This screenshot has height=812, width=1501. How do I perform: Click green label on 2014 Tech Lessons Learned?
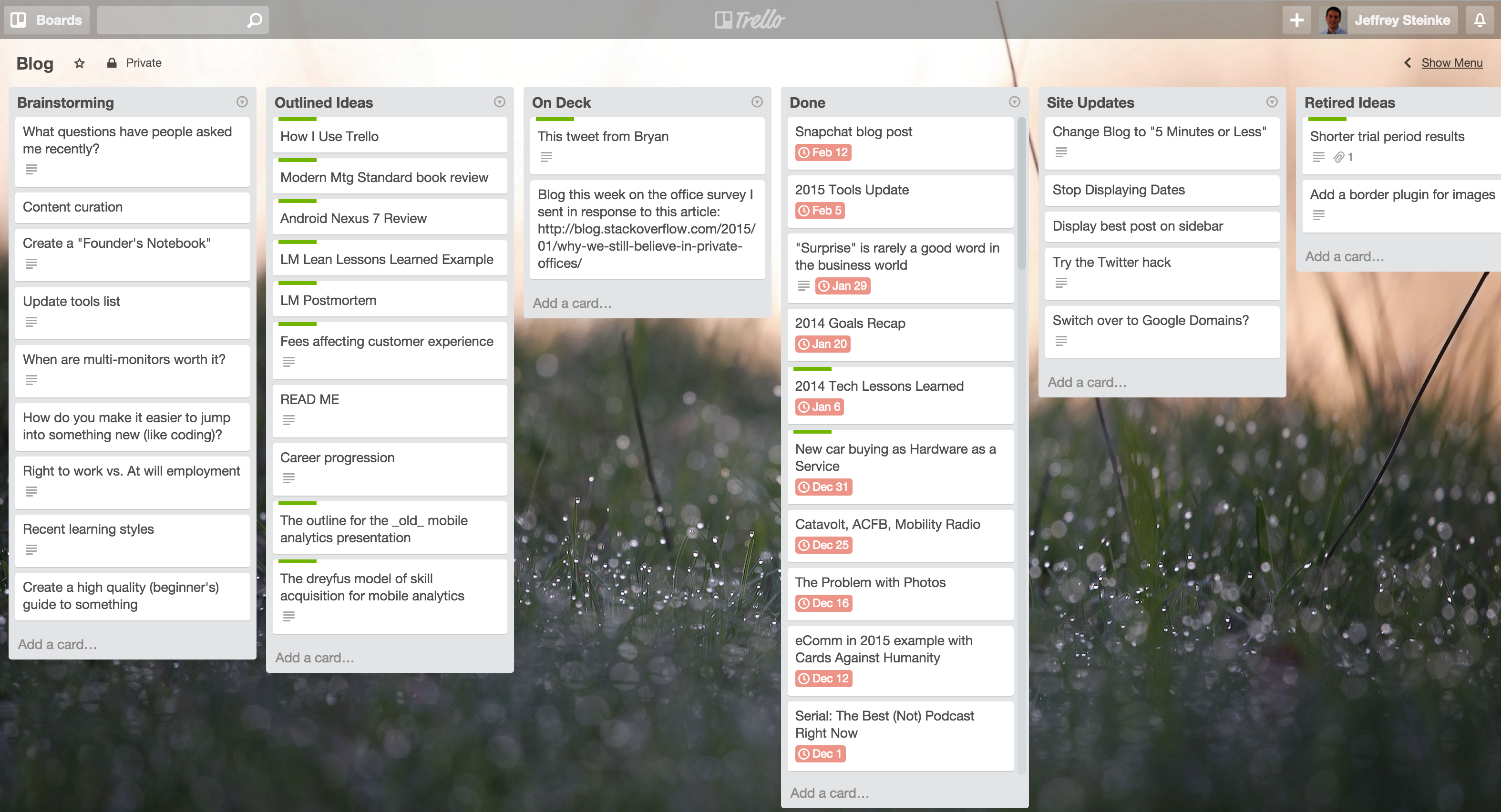812,369
